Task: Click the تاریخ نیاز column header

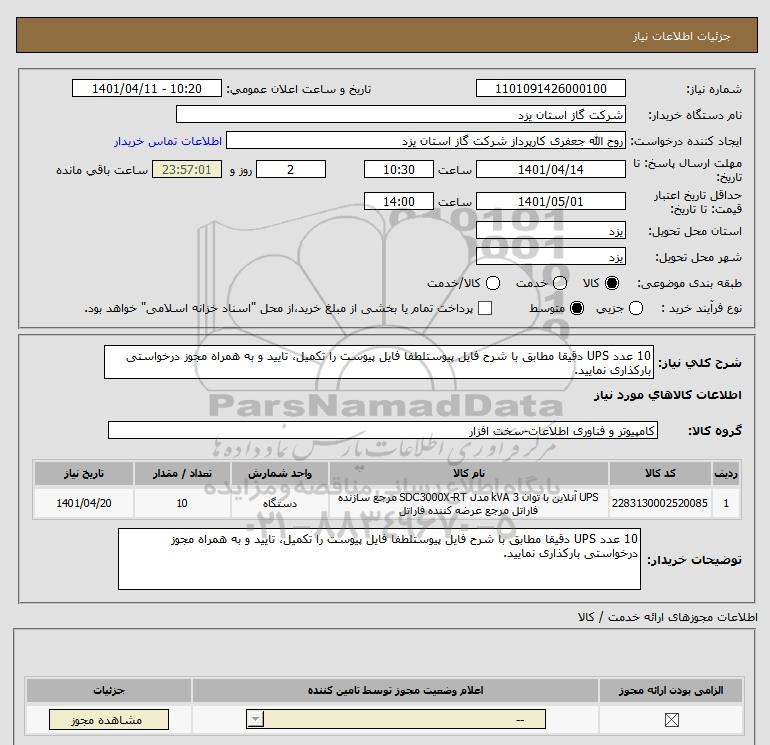Action: (x=83, y=473)
